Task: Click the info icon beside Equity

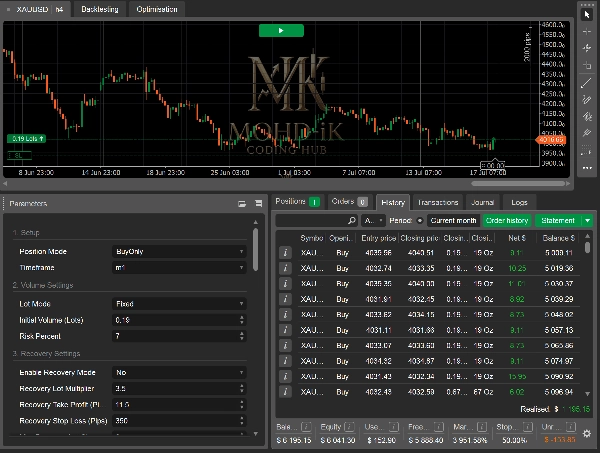Action: point(349,427)
